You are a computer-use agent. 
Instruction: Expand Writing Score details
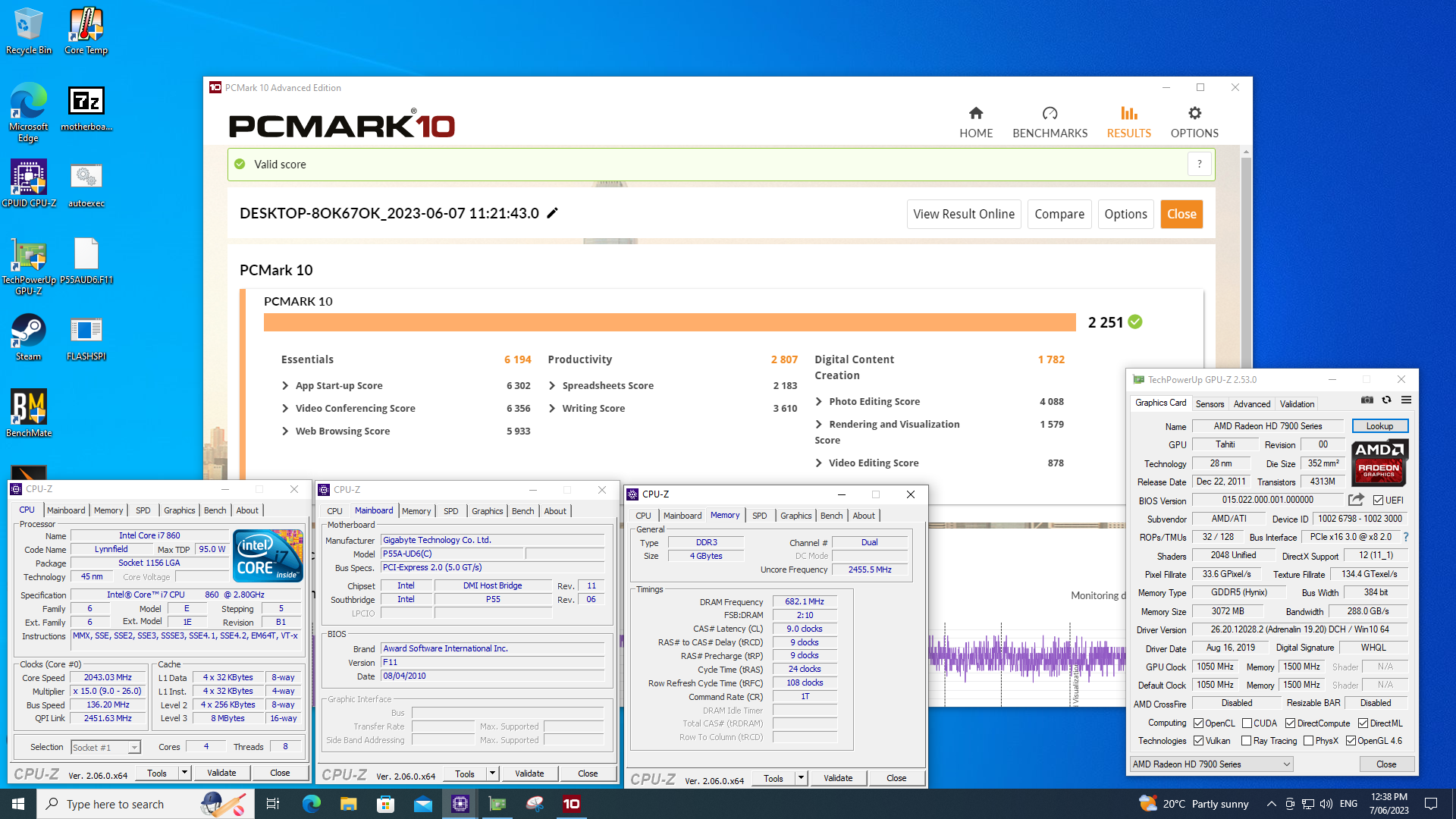[x=552, y=409]
